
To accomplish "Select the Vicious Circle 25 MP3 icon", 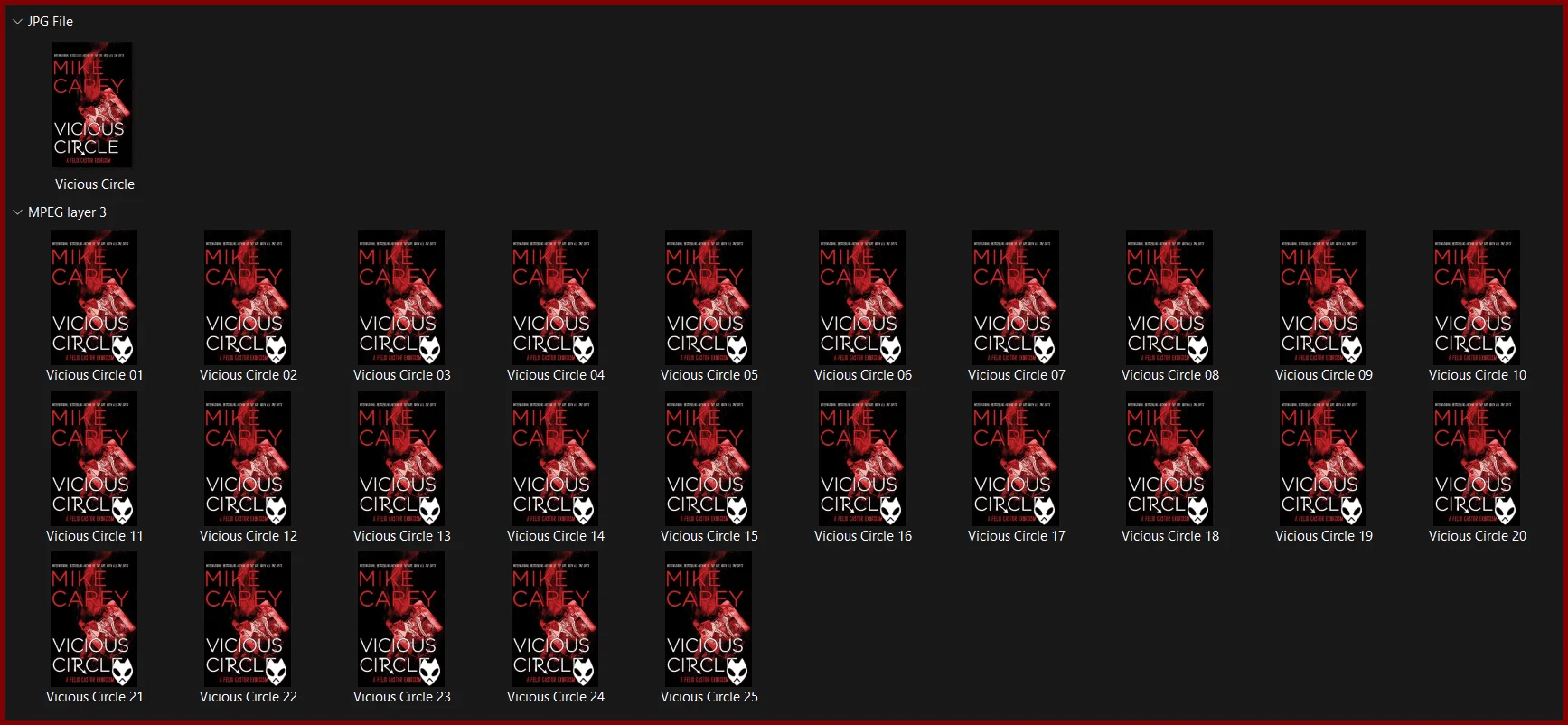I will coord(709,619).
